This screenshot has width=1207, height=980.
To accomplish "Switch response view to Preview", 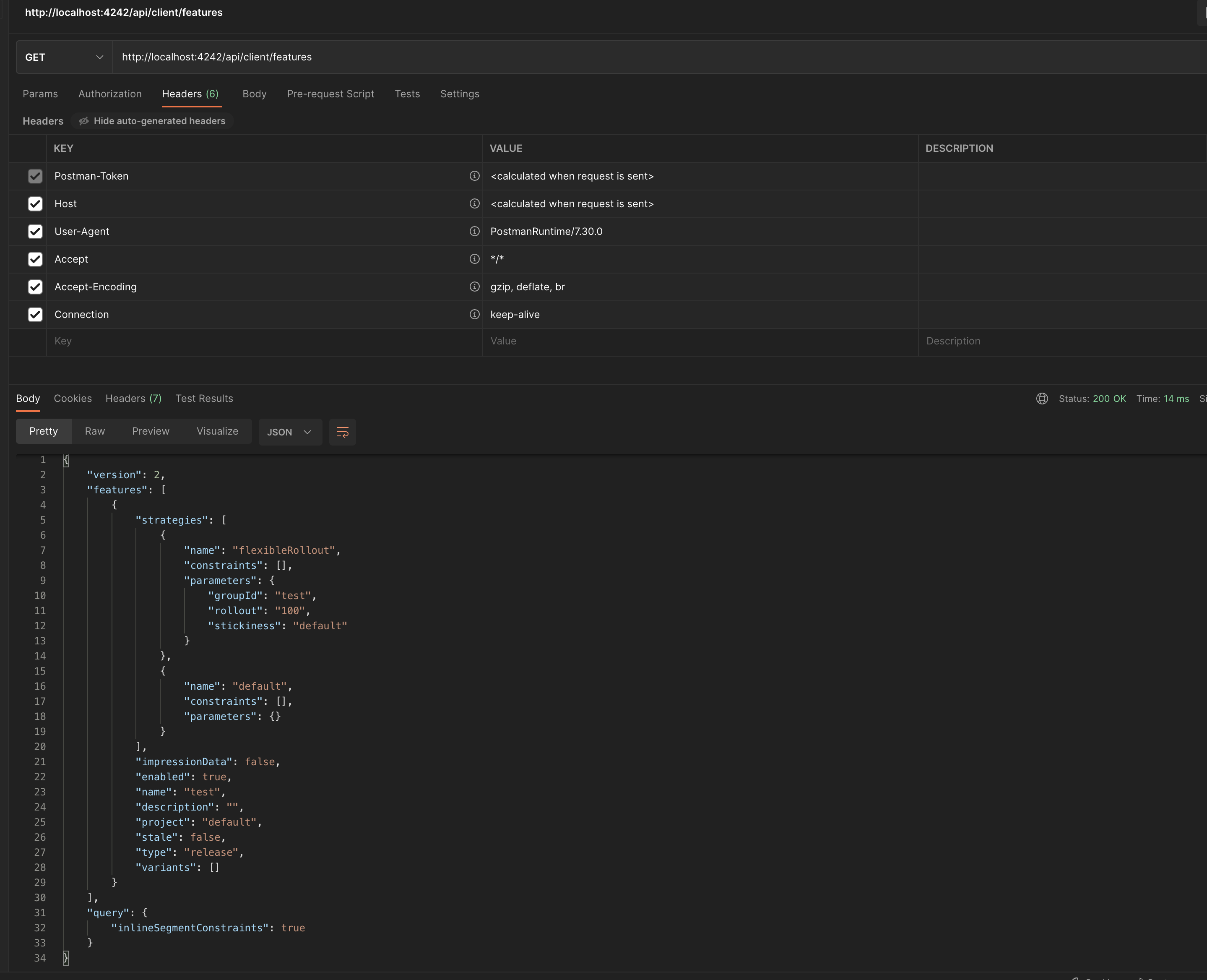I will 151,431.
